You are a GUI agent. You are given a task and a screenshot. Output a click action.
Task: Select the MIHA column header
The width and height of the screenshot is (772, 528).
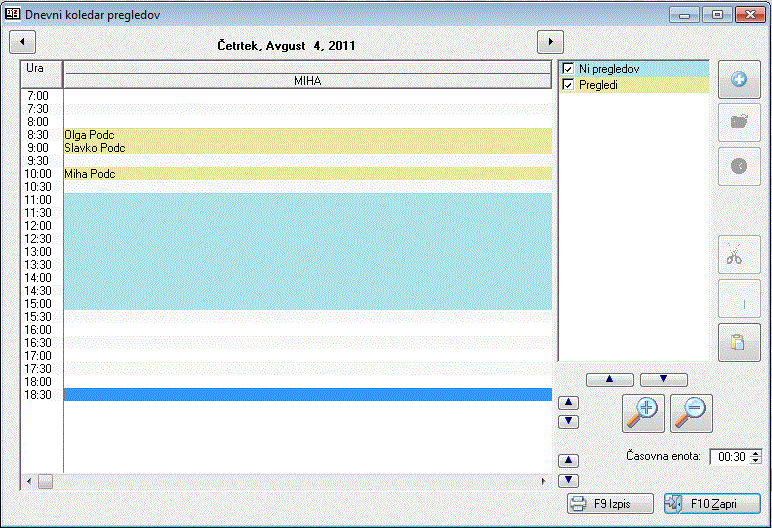coord(307,80)
